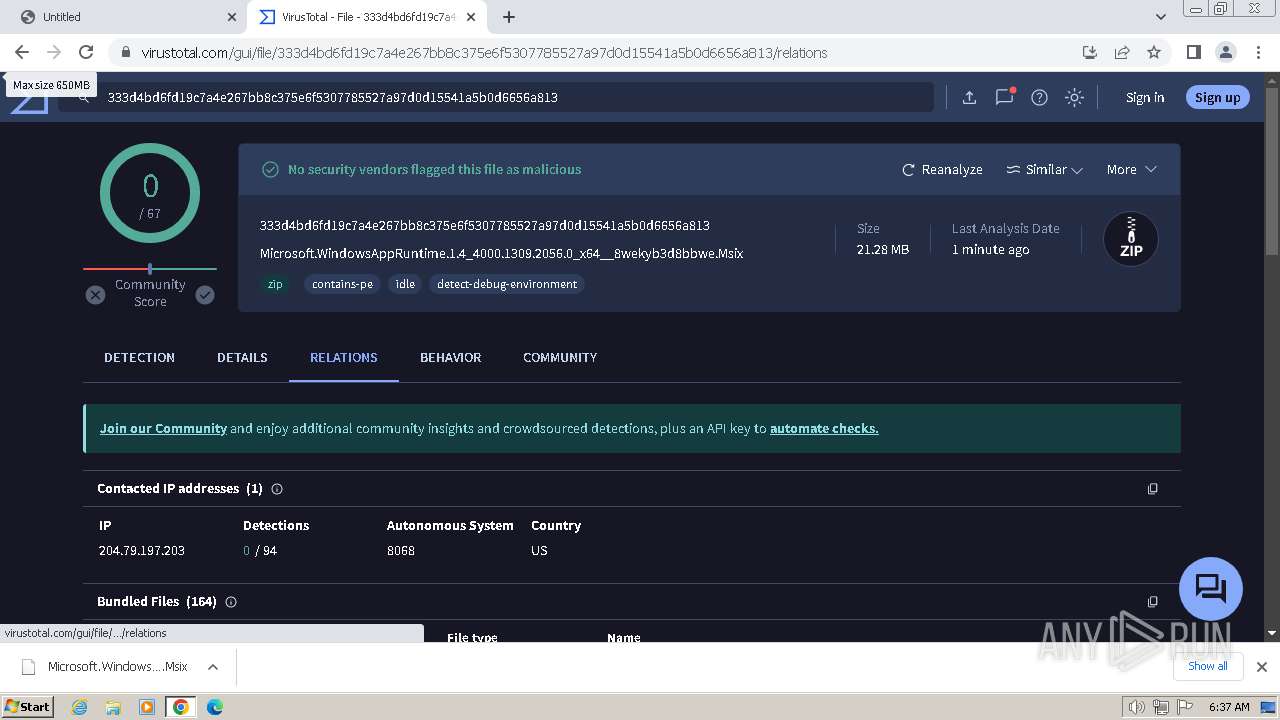Viewport: 1280px width, 720px height.
Task: Click Show all downloads button
Action: (x=1207, y=666)
